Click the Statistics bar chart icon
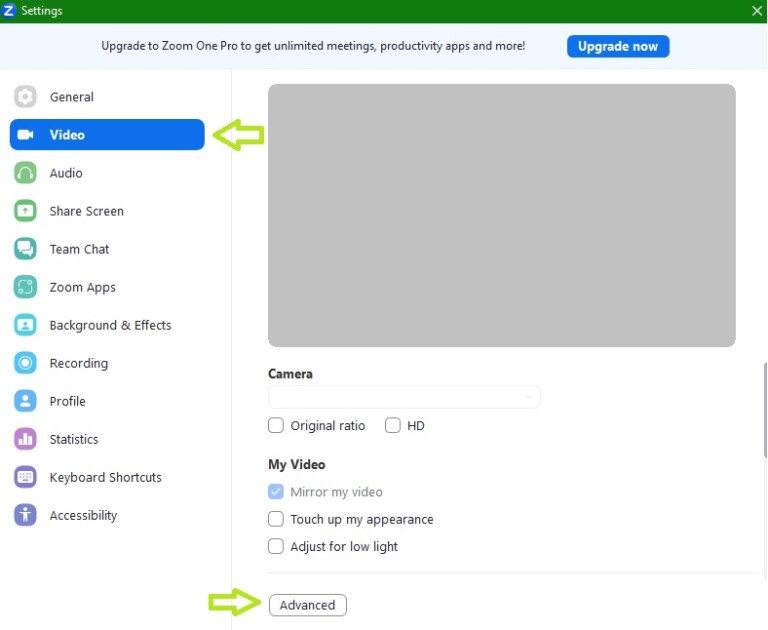 click(x=25, y=439)
